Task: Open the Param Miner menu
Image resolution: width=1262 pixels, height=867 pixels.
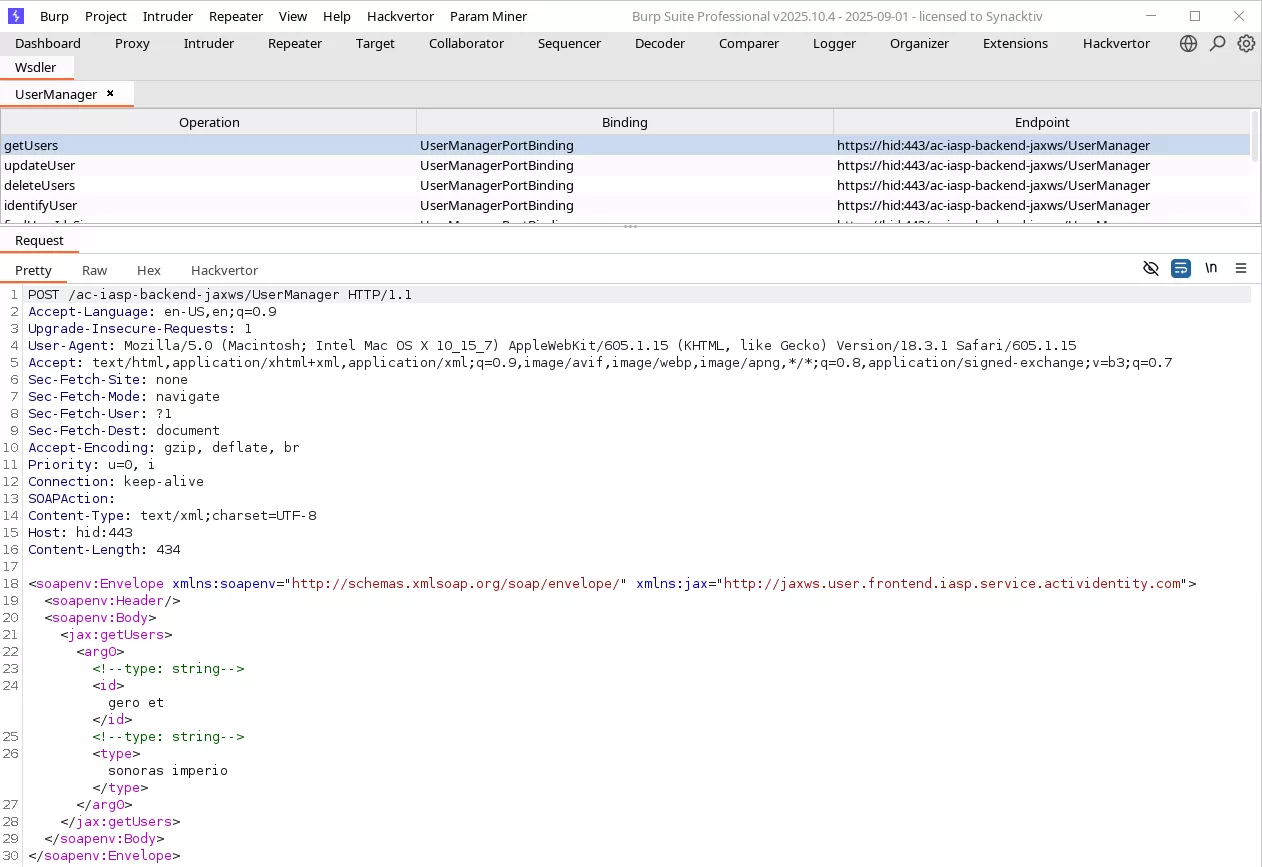Action: point(488,16)
